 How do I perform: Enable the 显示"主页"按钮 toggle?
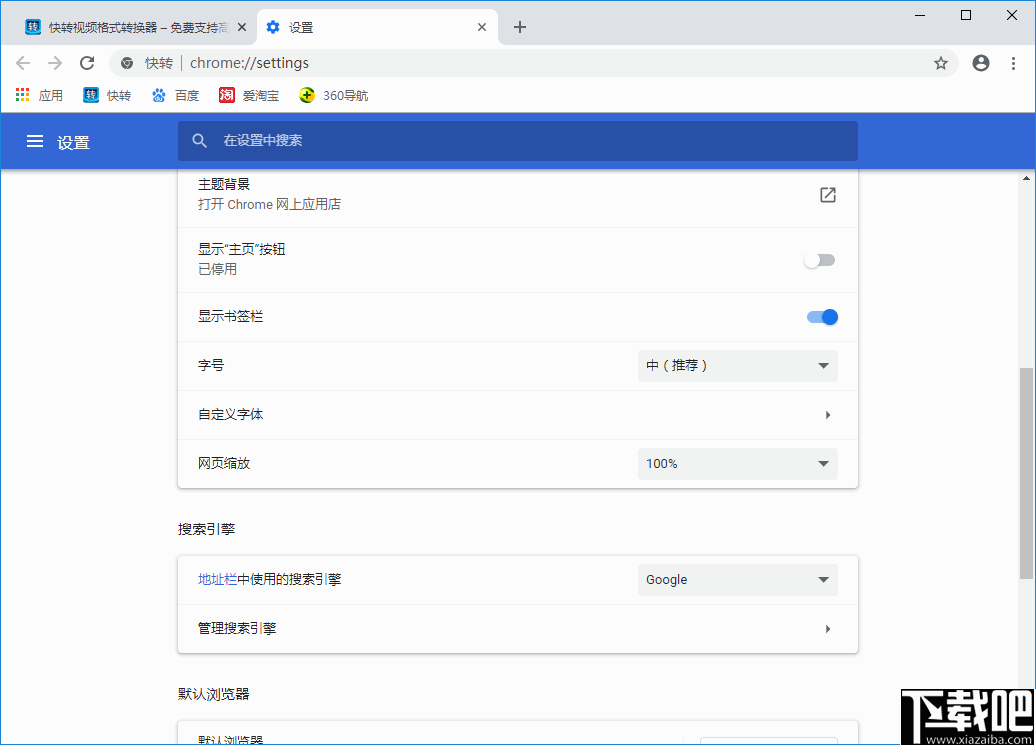tap(819, 259)
